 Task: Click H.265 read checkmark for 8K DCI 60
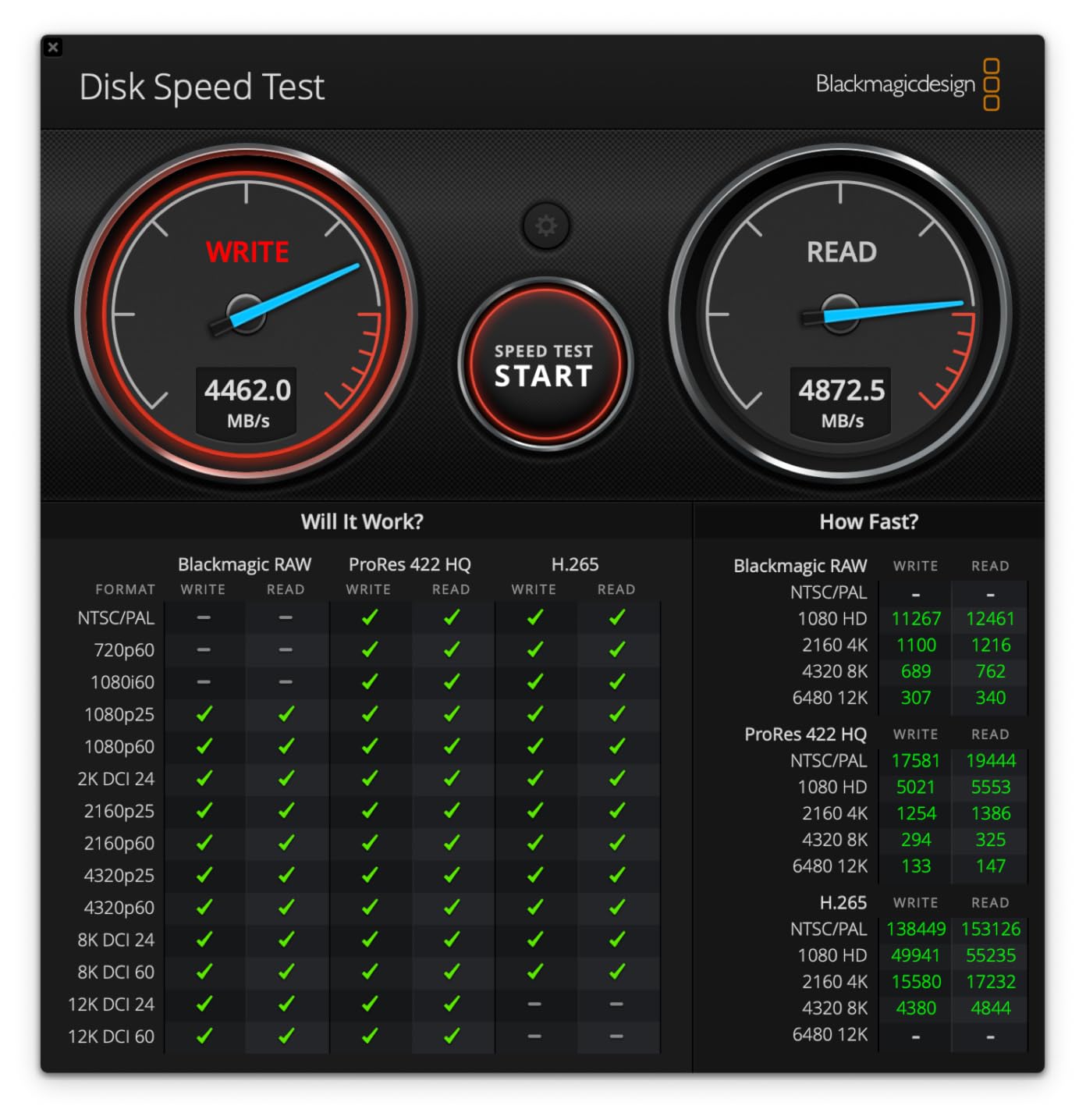coord(617,971)
